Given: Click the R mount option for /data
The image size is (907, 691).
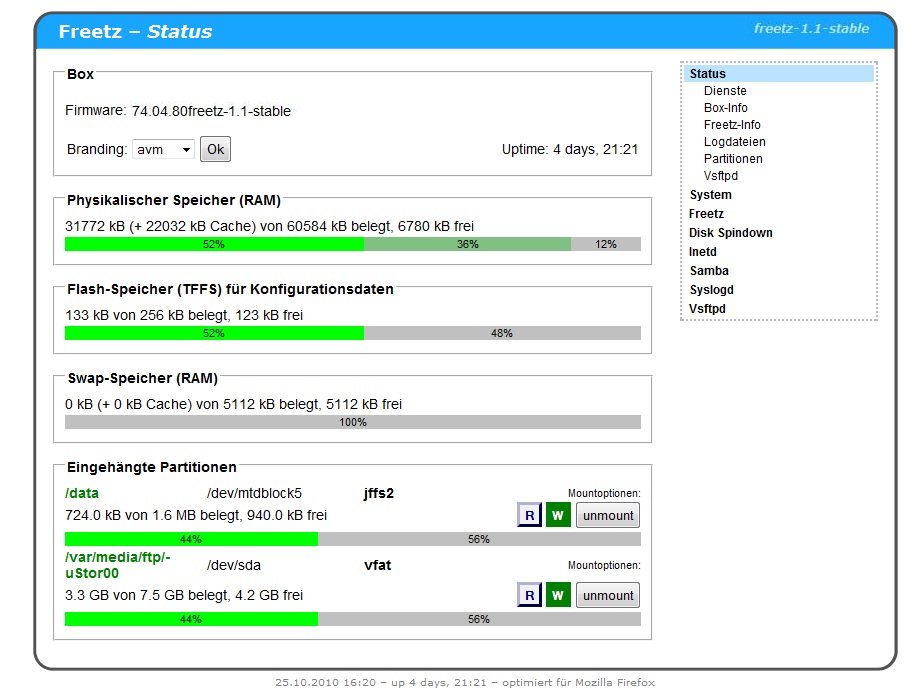Looking at the screenshot, I should click(528, 515).
